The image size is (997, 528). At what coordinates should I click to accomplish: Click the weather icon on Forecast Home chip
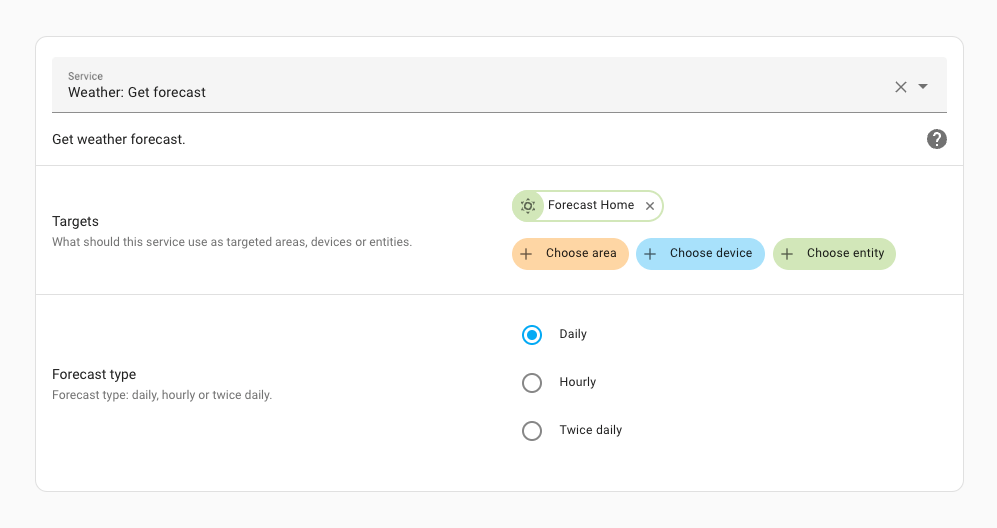tap(528, 206)
